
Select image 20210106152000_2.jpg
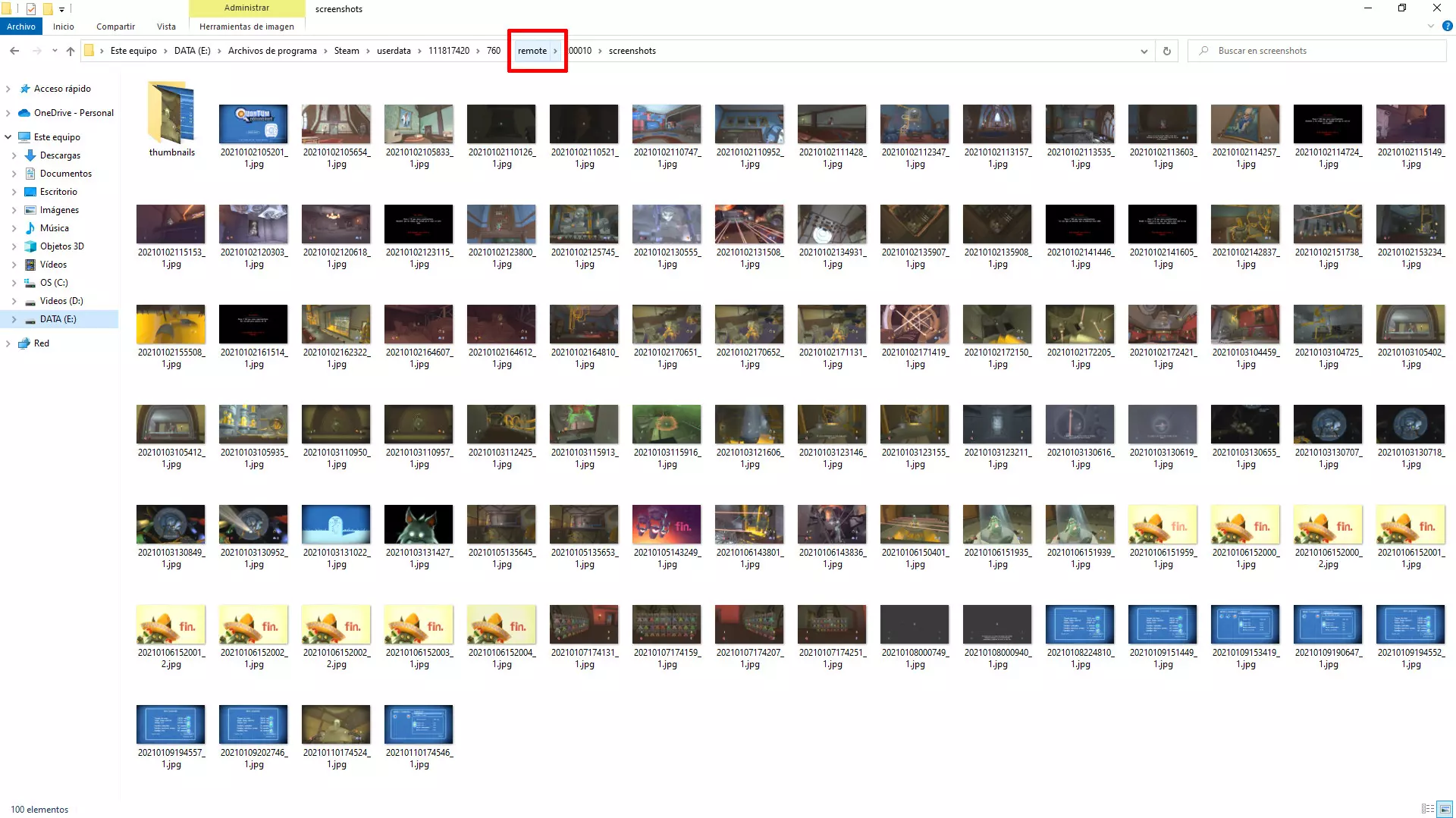[x=1328, y=525]
